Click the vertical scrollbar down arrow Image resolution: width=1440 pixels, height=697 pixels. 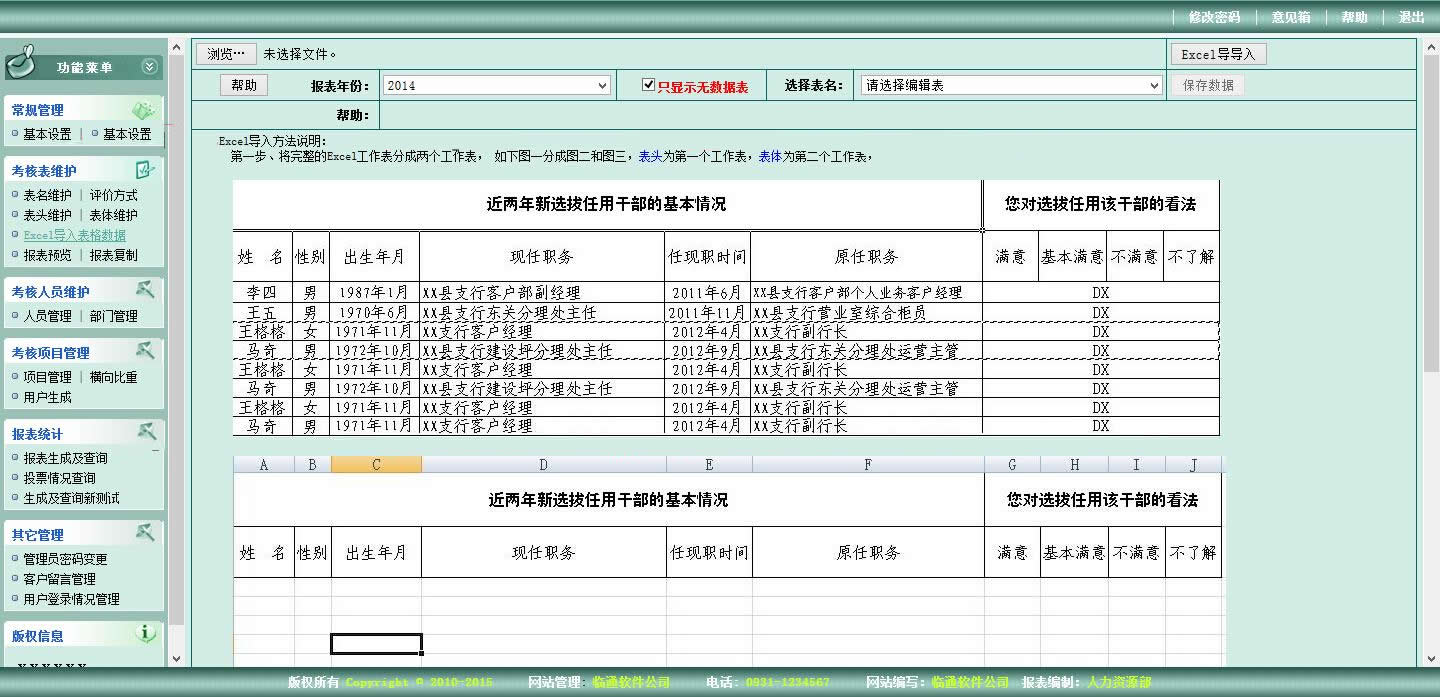[1433, 658]
